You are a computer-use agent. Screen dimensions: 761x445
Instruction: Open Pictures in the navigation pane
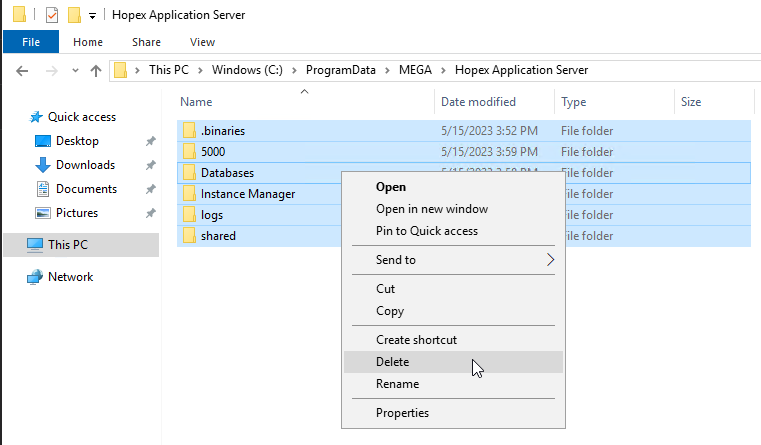[77, 213]
